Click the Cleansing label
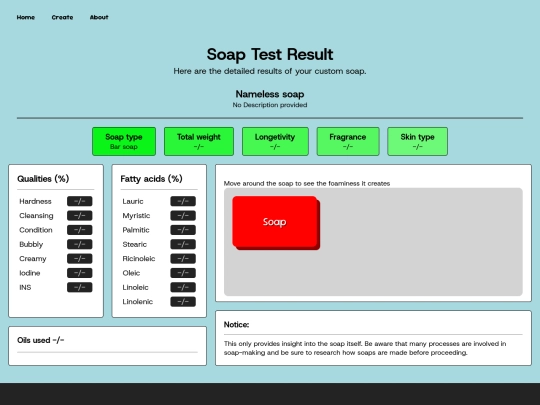The image size is (540, 405). (x=36, y=216)
